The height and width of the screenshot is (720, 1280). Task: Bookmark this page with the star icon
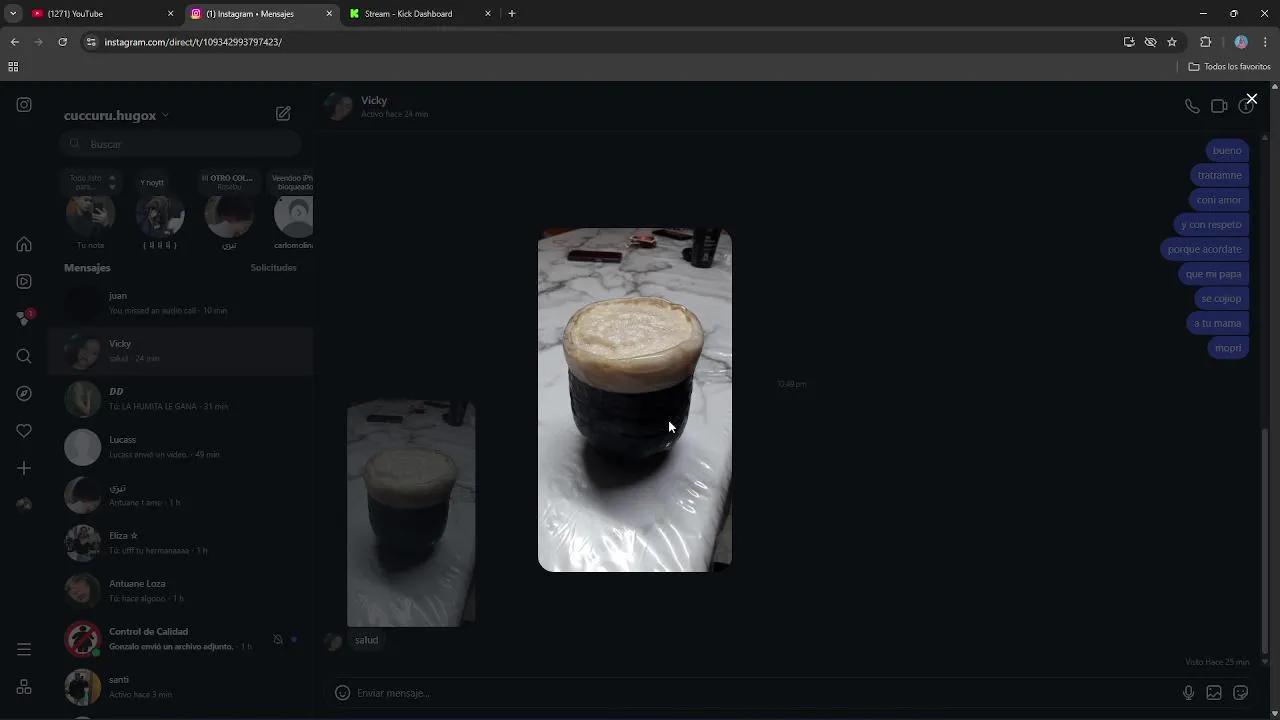1172,42
